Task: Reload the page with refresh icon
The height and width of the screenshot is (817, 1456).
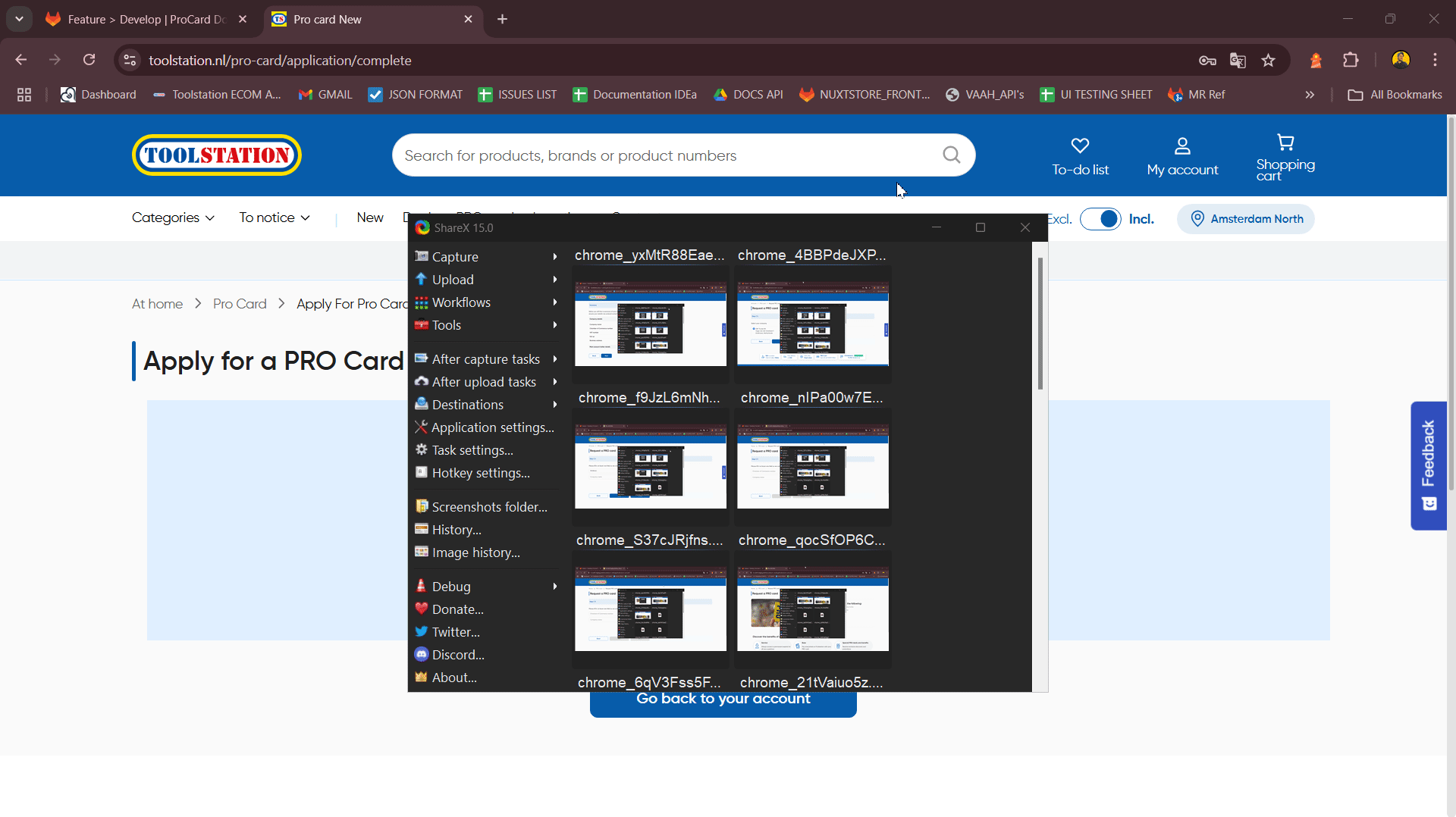Action: 89,61
